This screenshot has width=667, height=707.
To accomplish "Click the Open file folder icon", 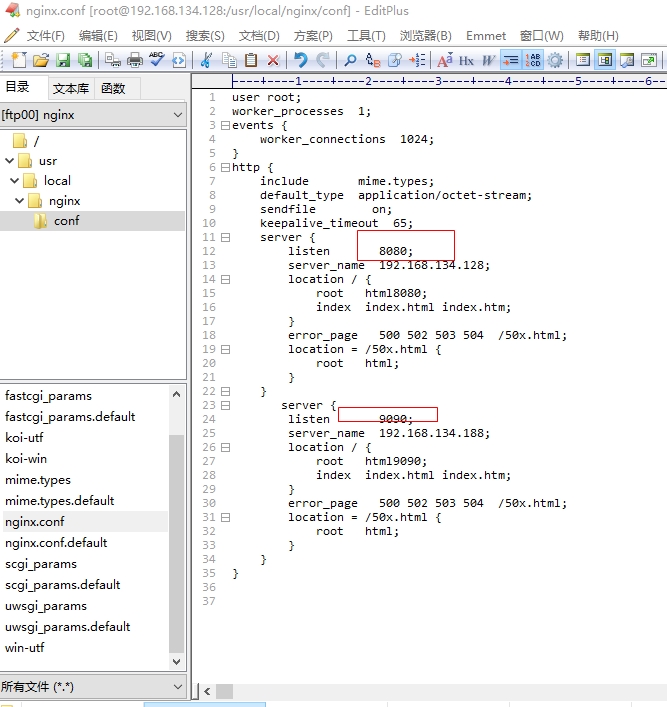I will pyautogui.click(x=41, y=60).
